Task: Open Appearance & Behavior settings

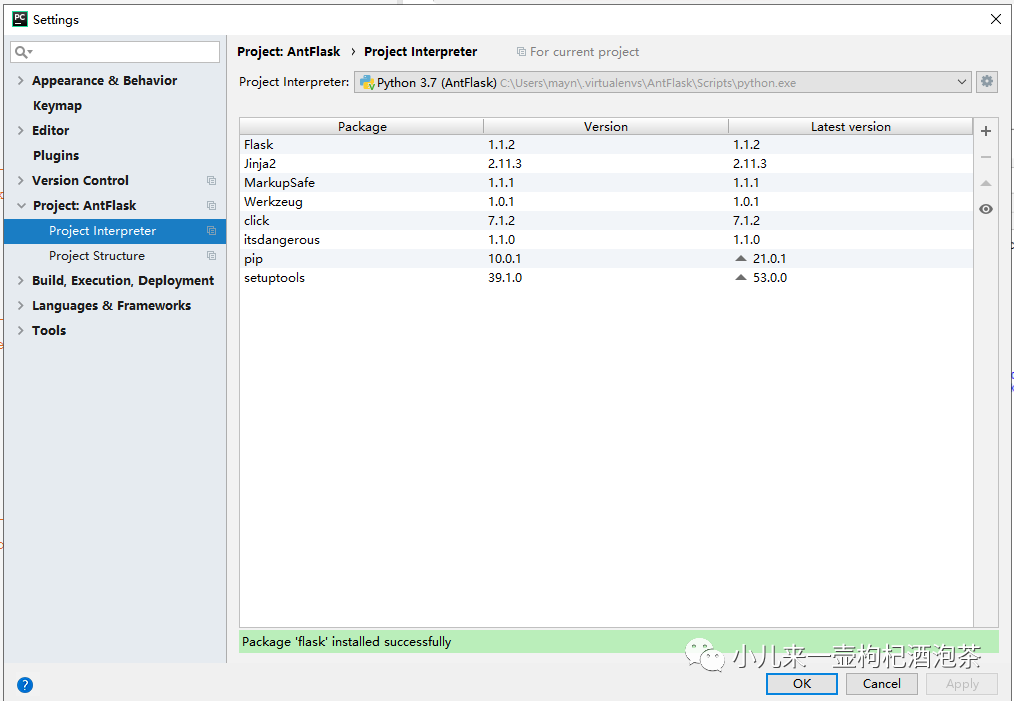Action: (104, 81)
